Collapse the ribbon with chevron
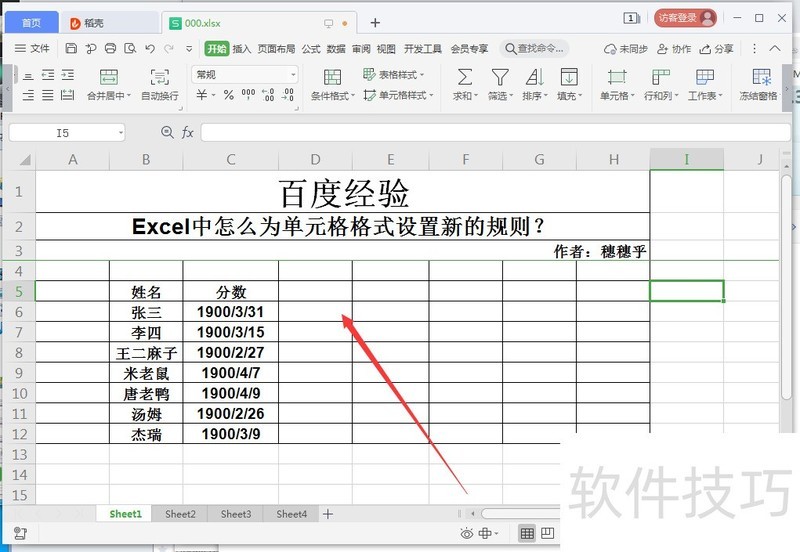This screenshot has height=552, width=800. click(x=775, y=48)
